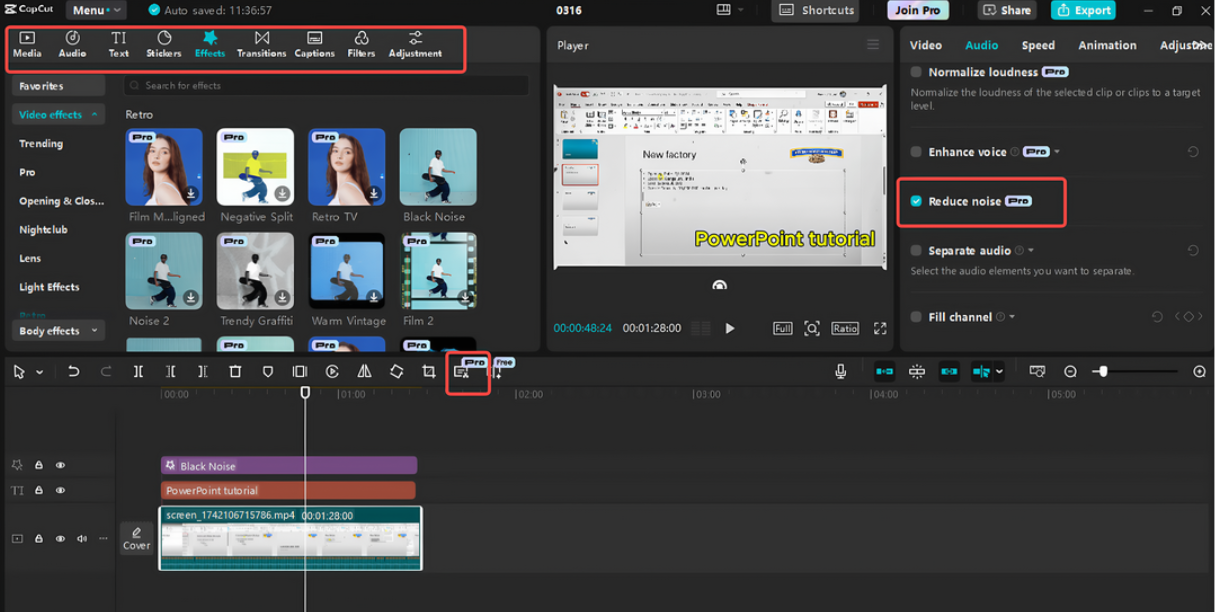This screenshot has width=1215, height=612.
Task: Open Enhance voice options dropdown
Action: tap(1057, 152)
